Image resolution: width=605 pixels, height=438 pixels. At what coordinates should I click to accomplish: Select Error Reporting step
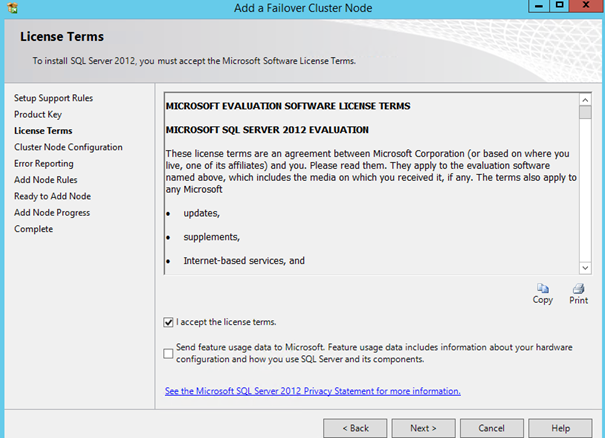[44, 163]
